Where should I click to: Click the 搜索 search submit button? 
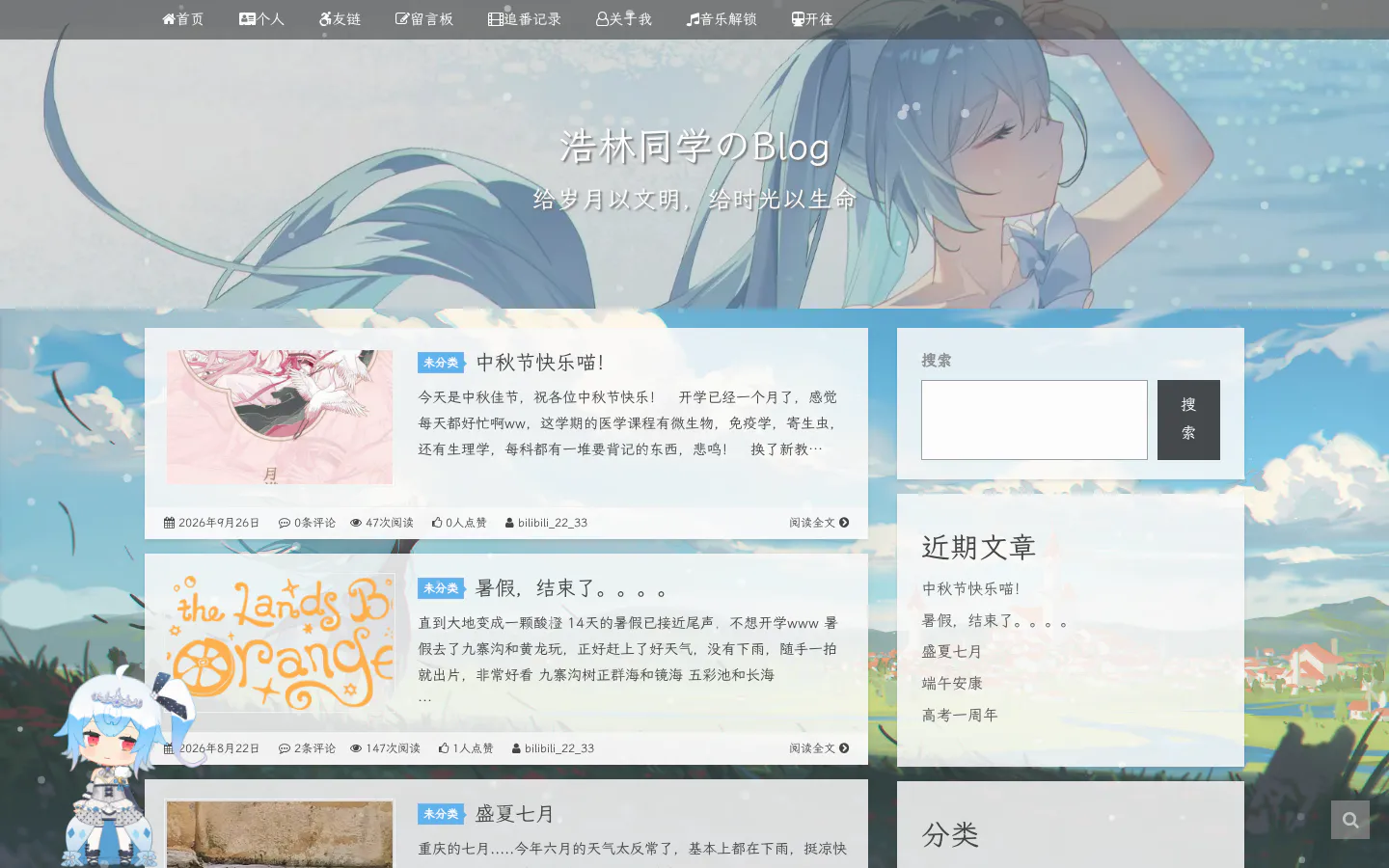point(1188,420)
